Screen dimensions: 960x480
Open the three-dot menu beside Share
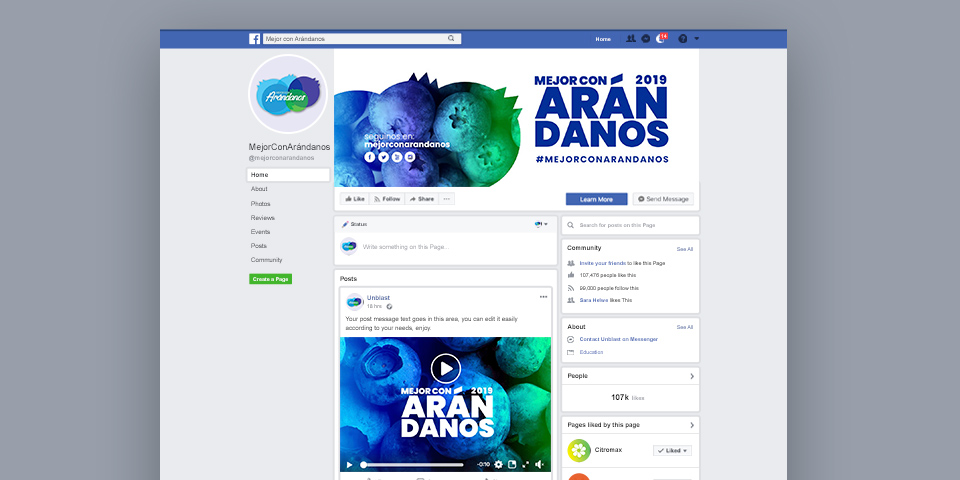tap(447, 199)
